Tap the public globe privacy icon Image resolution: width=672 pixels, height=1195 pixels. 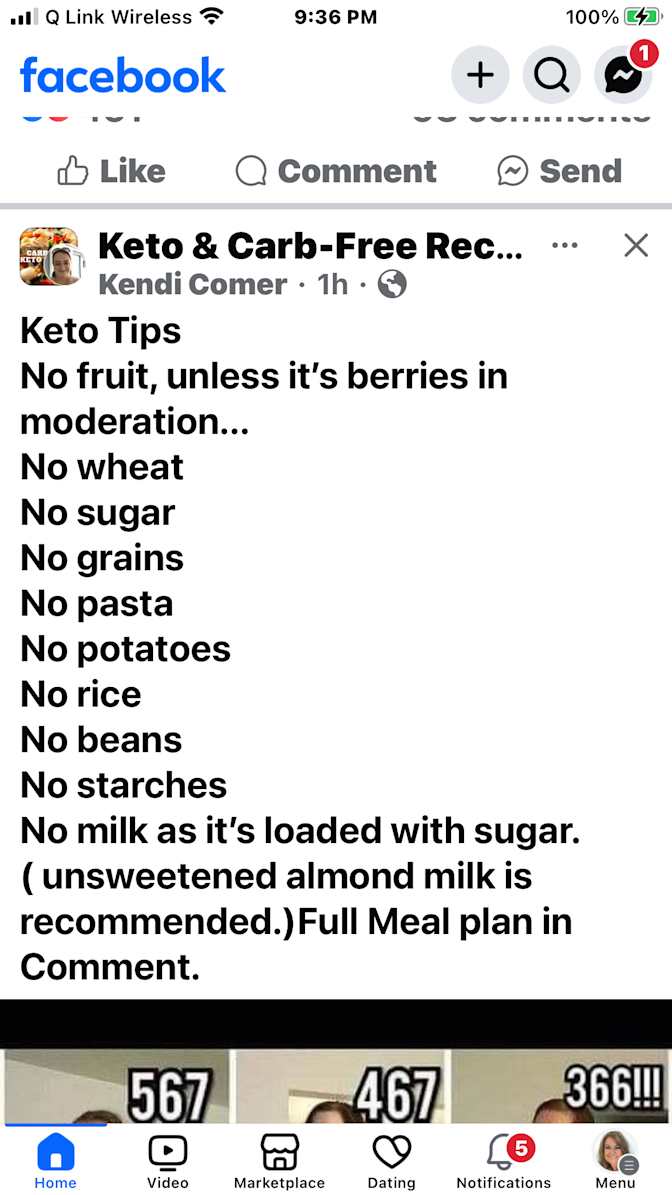tap(392, 285)
